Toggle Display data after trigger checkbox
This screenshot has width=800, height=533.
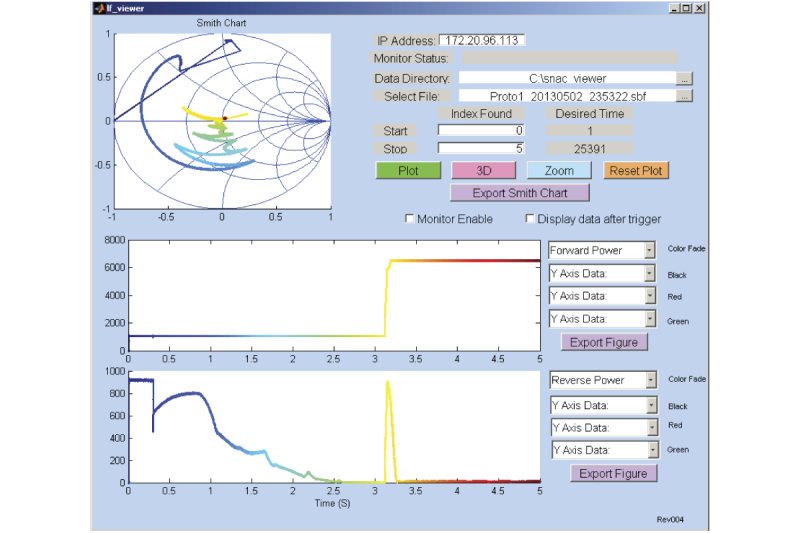tap(530, 219)
